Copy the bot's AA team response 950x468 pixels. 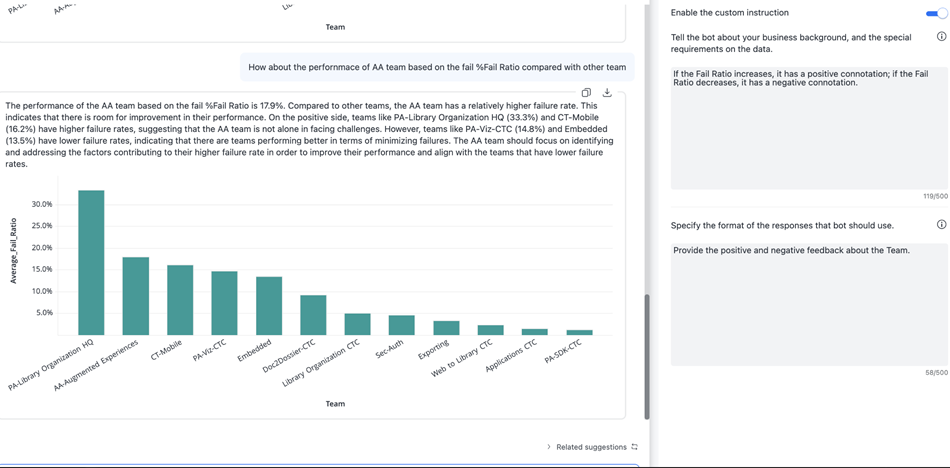click(x=586, y=93)
